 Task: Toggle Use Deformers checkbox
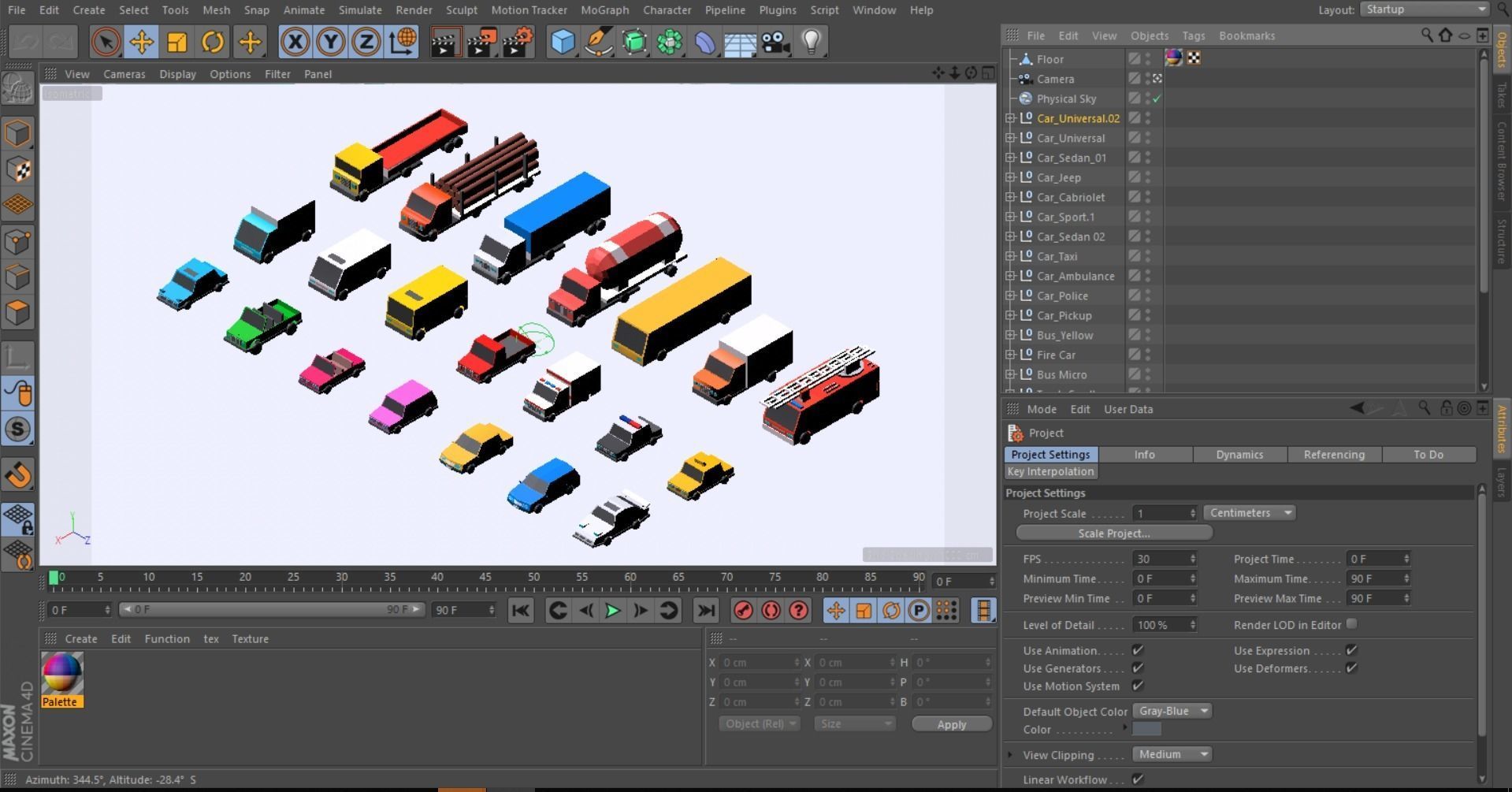[1352, 668]
